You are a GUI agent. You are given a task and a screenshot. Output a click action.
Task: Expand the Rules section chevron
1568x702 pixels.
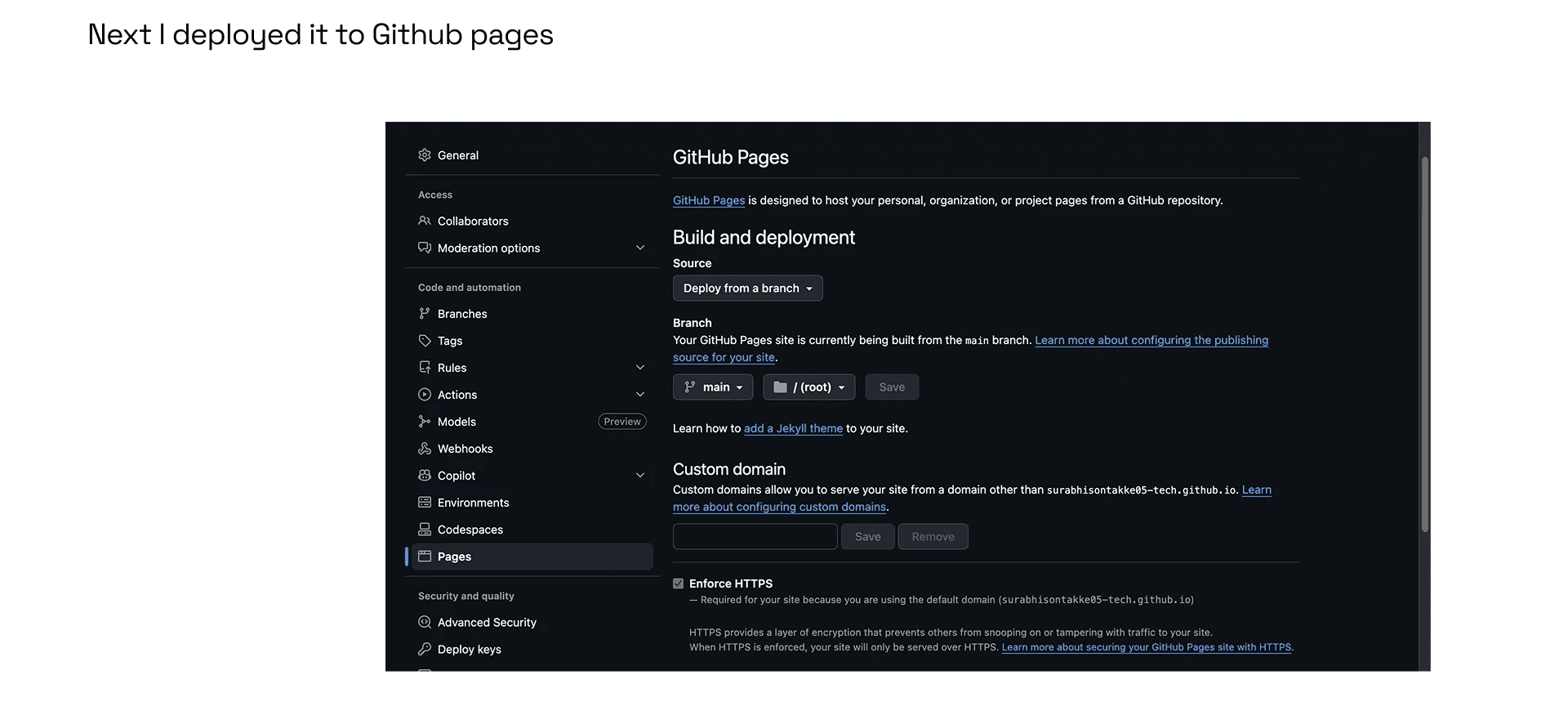[x=640, y=367]
